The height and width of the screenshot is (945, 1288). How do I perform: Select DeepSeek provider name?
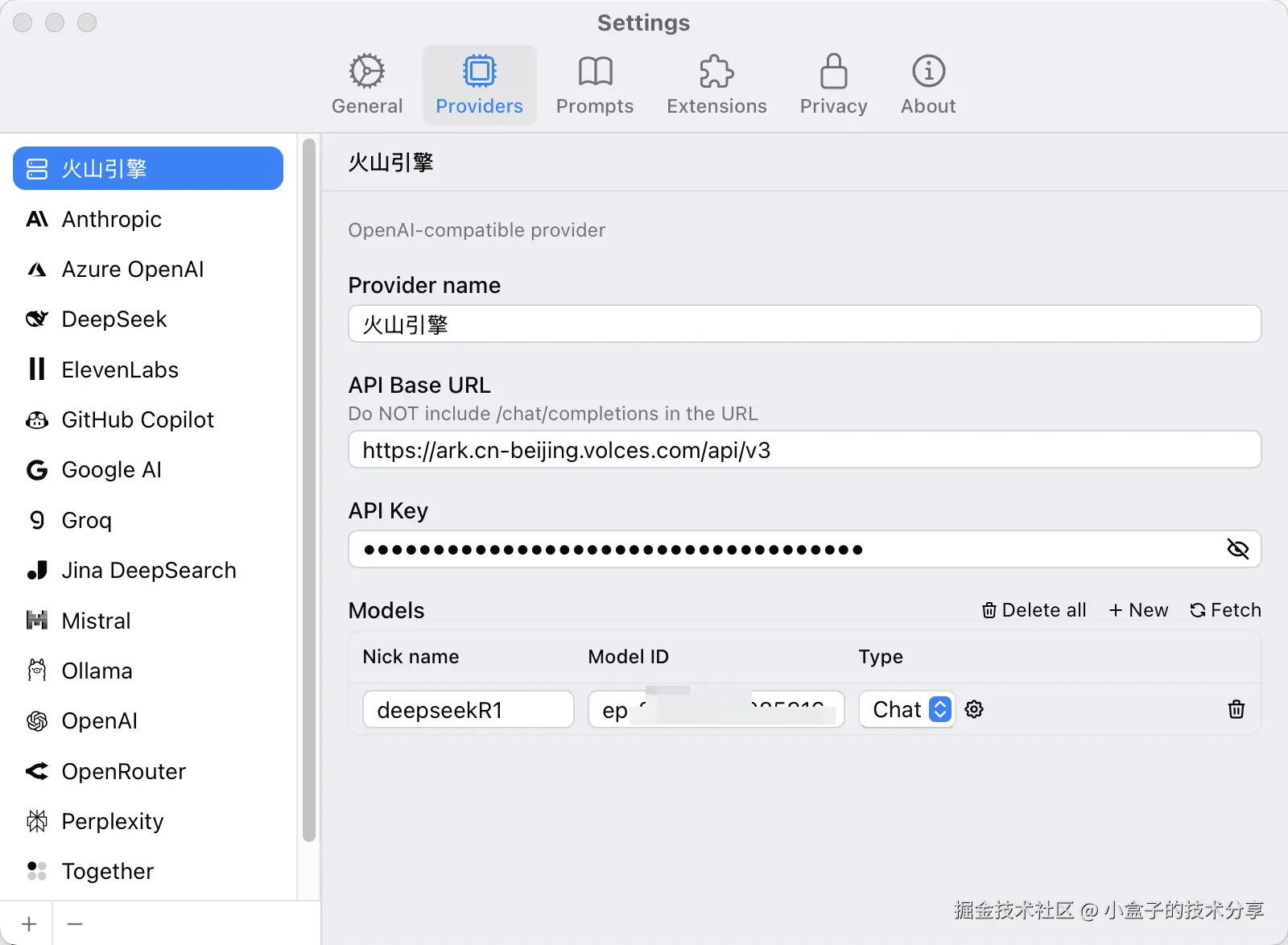click(x=114, y=320)
